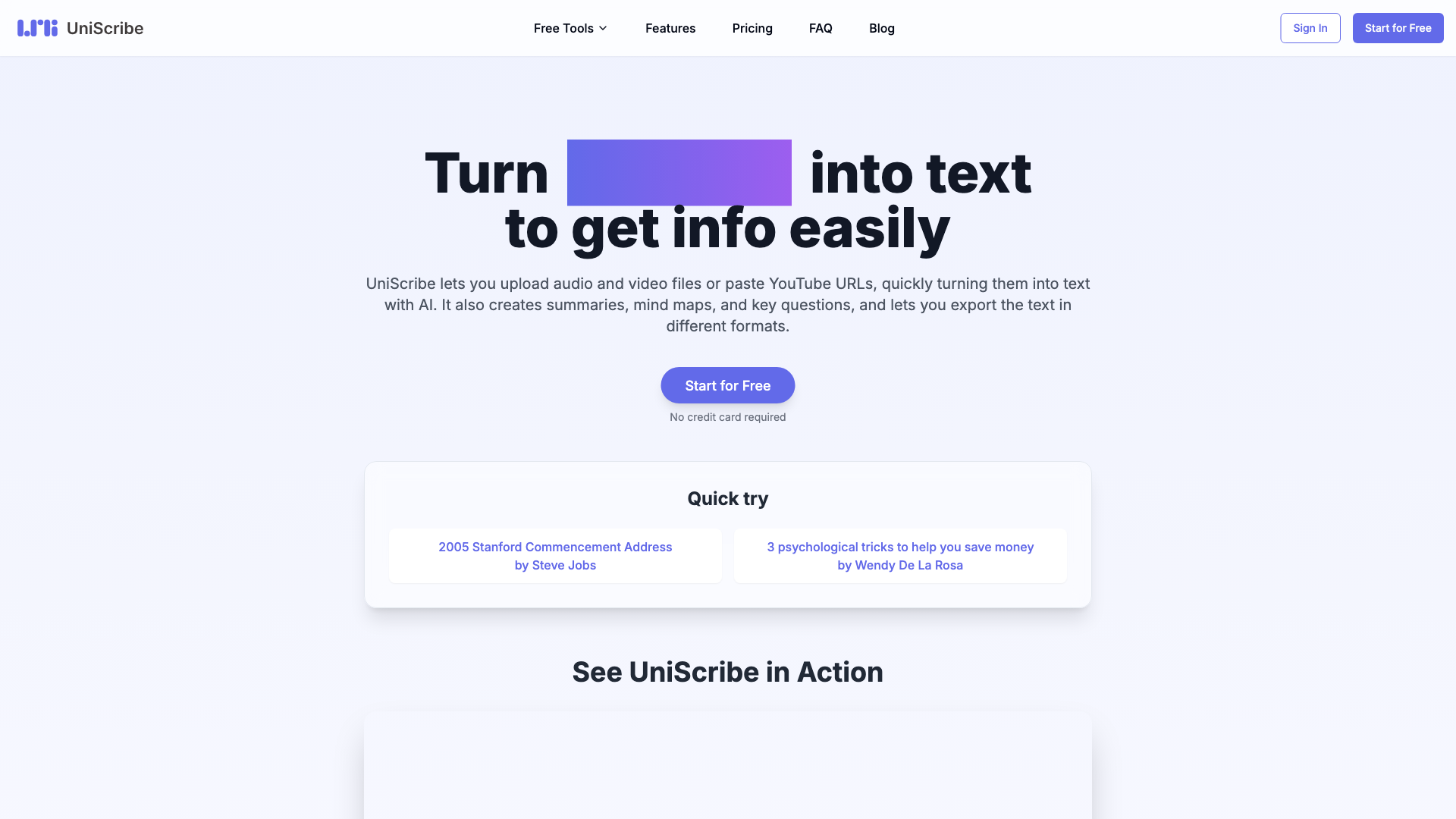Screen dimensions: 1456x819
Task: Click the Wendy De La Rosa quick try icon
Action: pos(900,555)
